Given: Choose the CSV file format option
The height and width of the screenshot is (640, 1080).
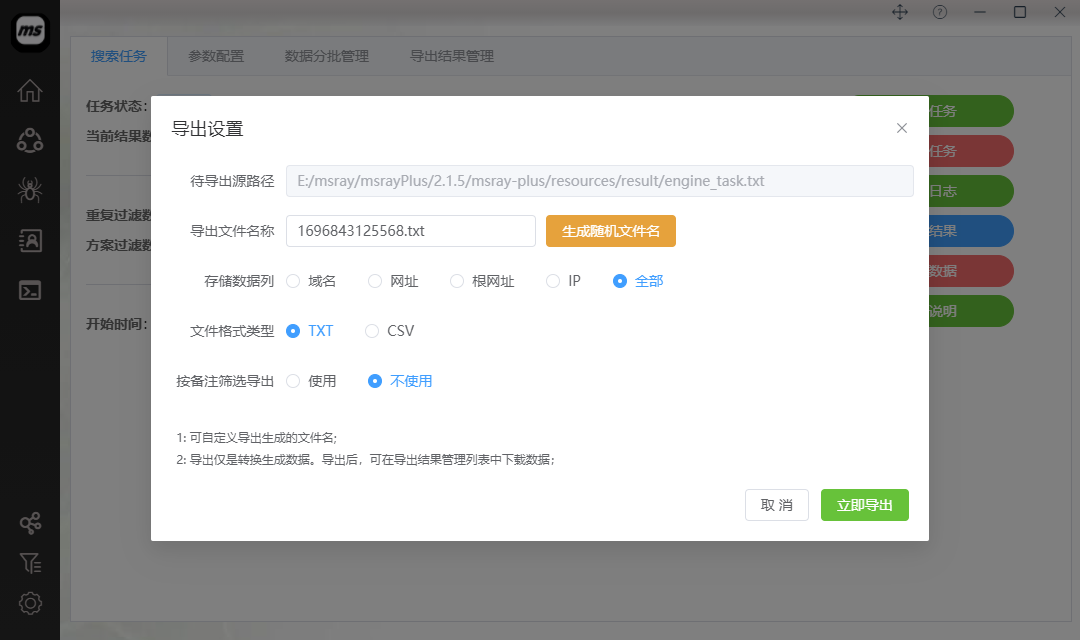Looking at the screenshot, I should 372,331.
